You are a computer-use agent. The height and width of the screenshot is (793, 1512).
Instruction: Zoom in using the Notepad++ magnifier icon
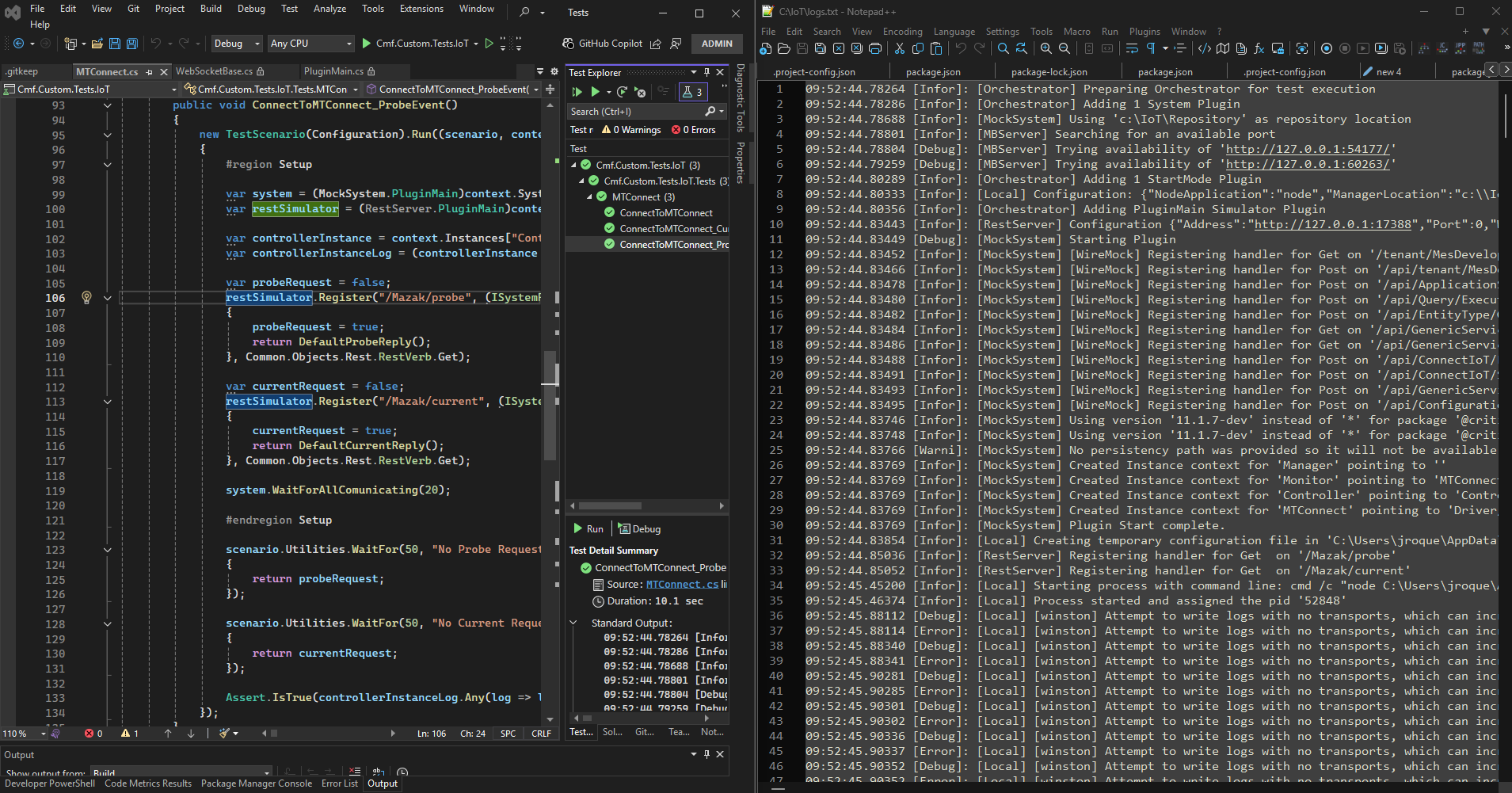pos(1047,48)
